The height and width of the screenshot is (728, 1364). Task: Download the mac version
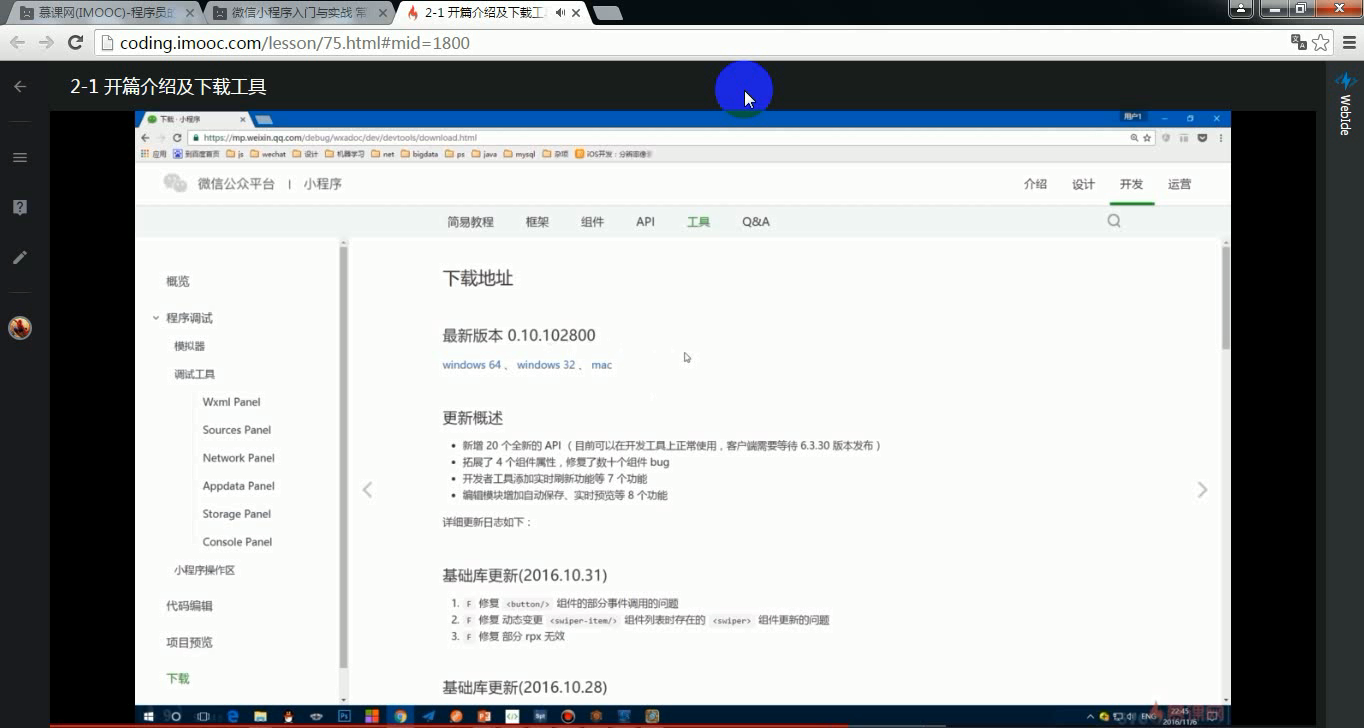(601, 365)
